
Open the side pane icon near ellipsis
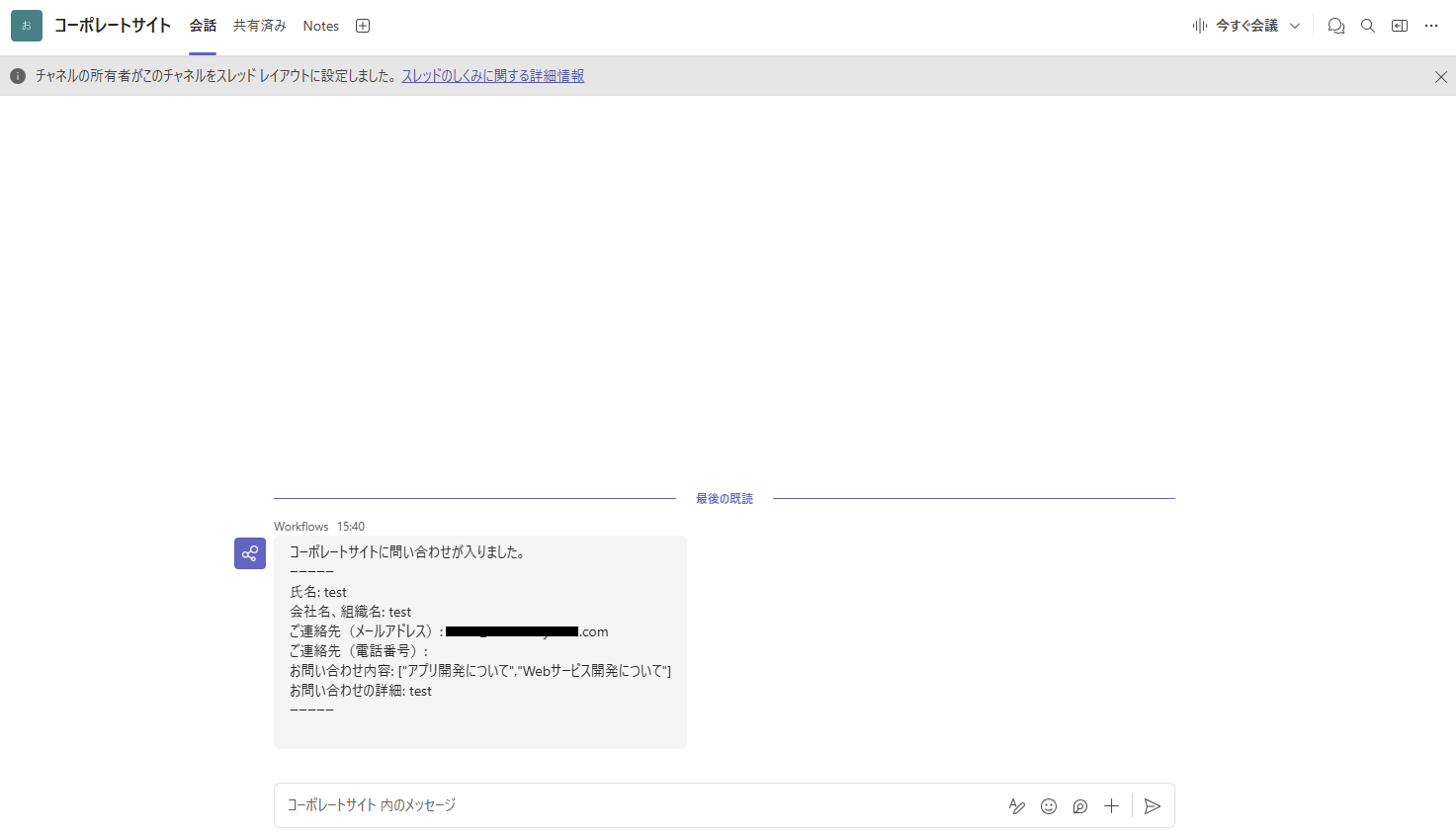(1399, 25)
